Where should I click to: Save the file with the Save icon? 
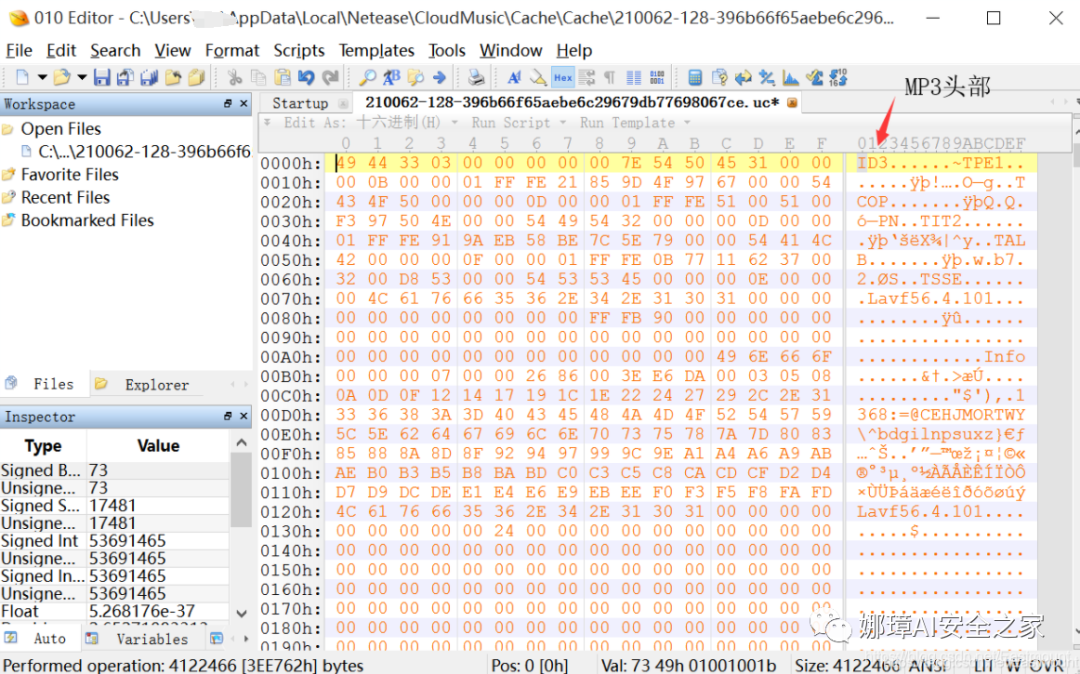102,77
